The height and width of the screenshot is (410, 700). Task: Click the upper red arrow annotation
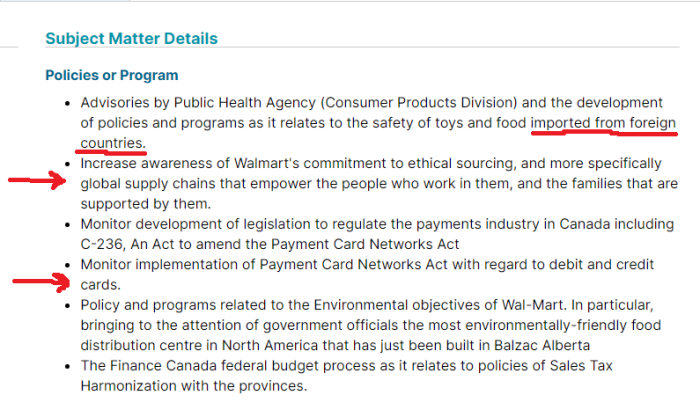click(38, 180)
